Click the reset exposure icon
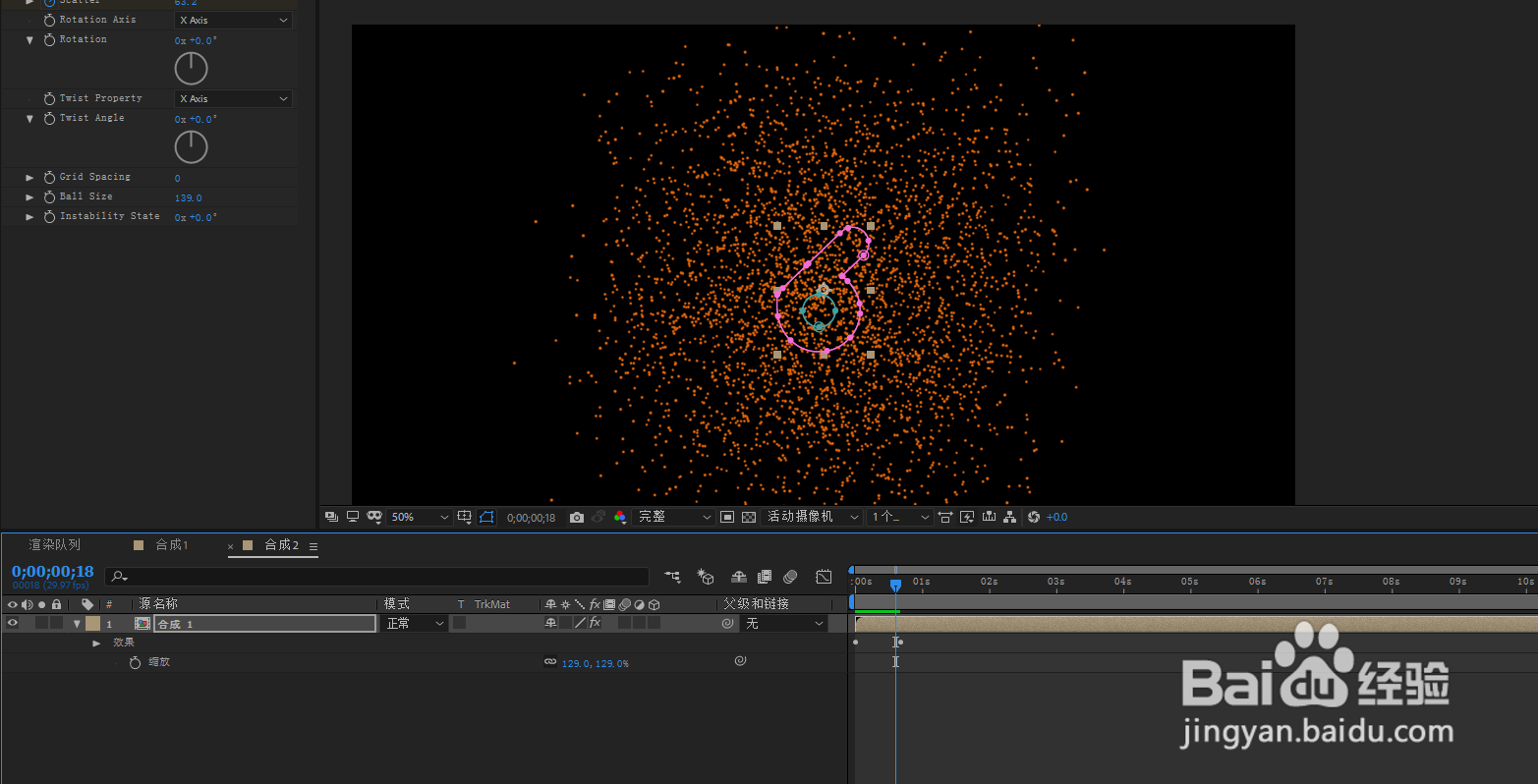 tap(1034, 517)
